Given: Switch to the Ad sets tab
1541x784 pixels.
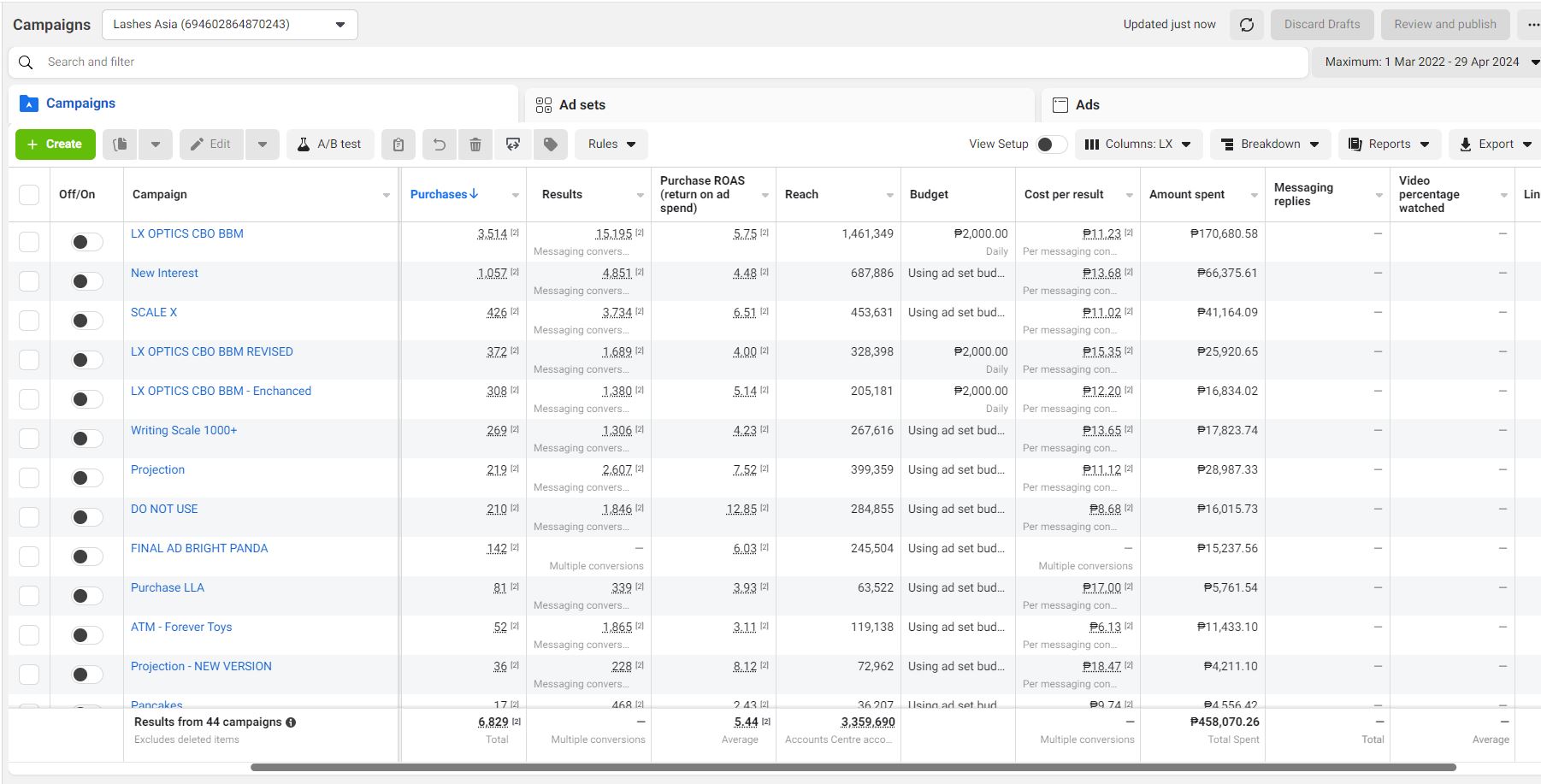Looking at the screenshot, I should [780, 105].
